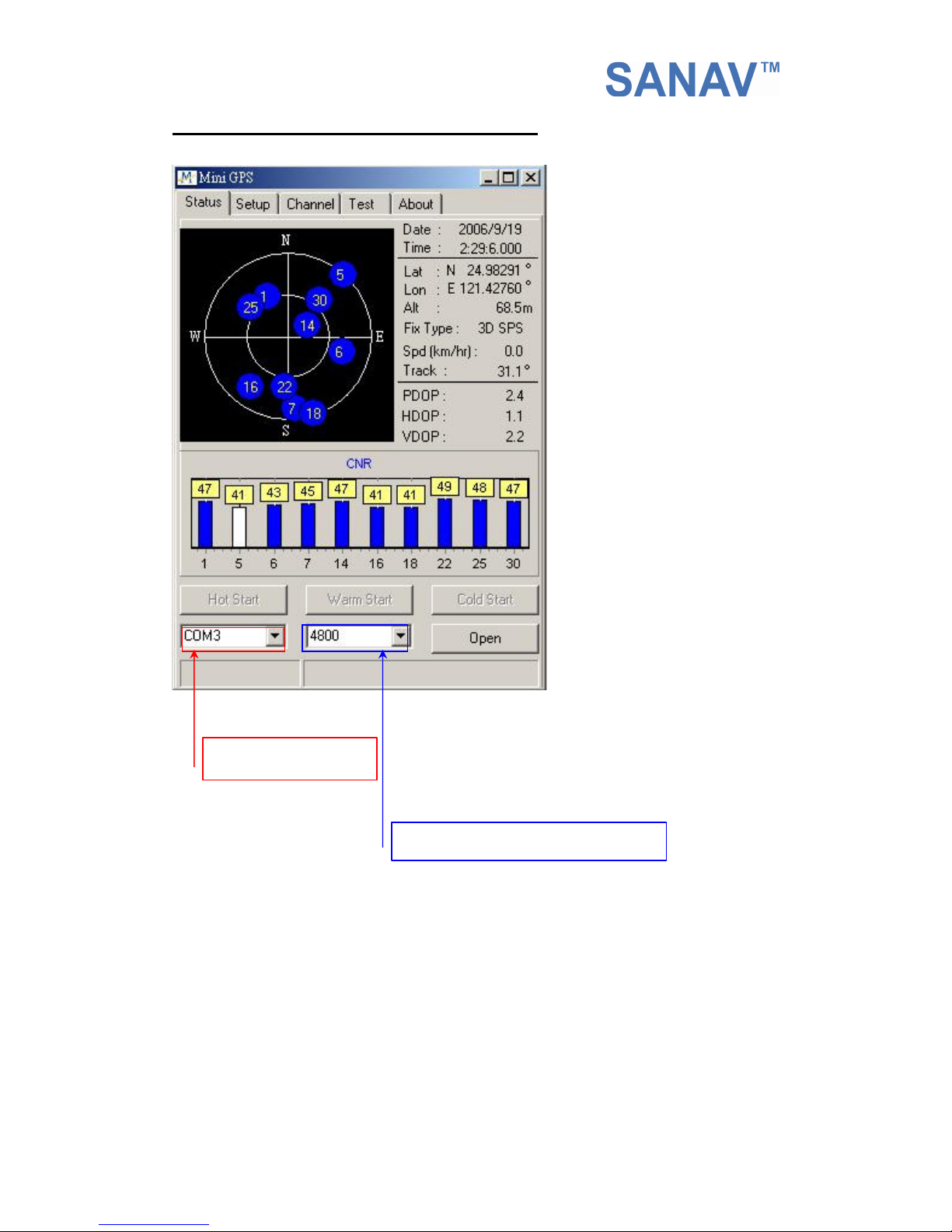Viewport: 952px width, 1232px height.
Task: Close the Mini GPS window
Action: point(531,177)
